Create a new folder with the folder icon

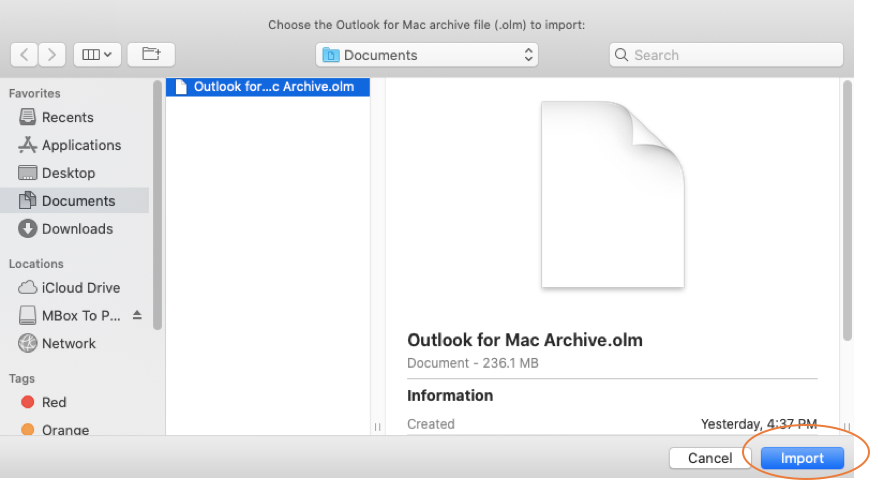[x=151, y=54]
